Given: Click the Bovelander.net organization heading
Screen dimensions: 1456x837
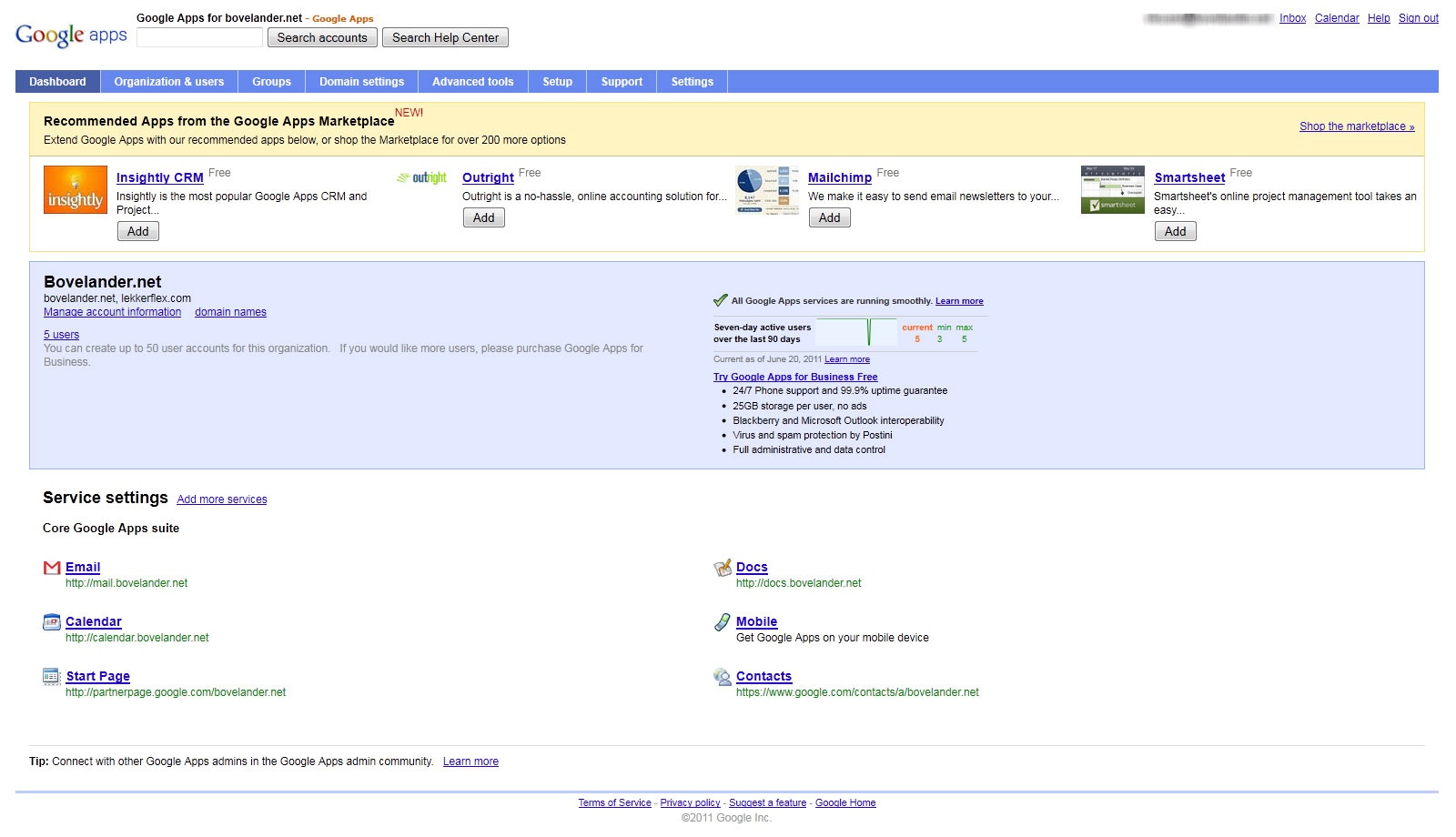Looking at the screenshot, I should tap(103, 282).
